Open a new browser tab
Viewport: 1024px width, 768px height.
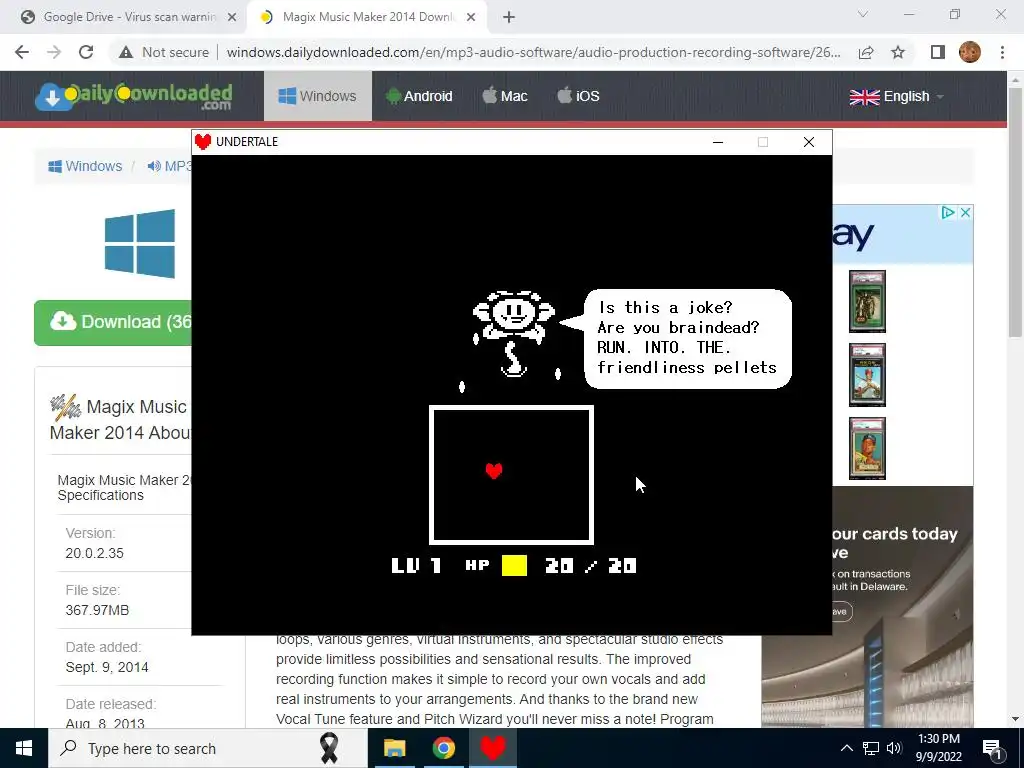pos(509,18)
